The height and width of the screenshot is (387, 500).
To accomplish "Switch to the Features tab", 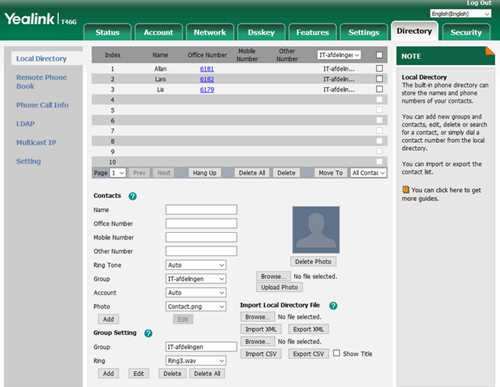I will [x=312, y=32].
